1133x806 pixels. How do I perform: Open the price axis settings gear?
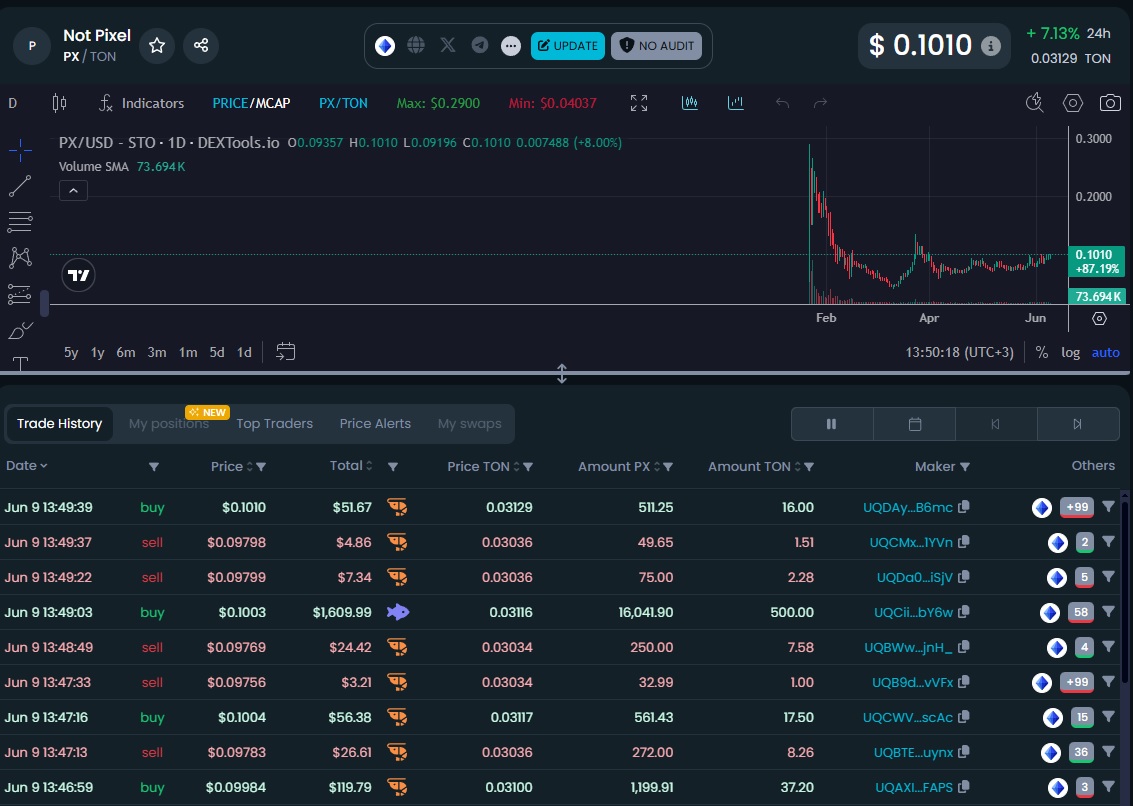(x=1099, y=319)
